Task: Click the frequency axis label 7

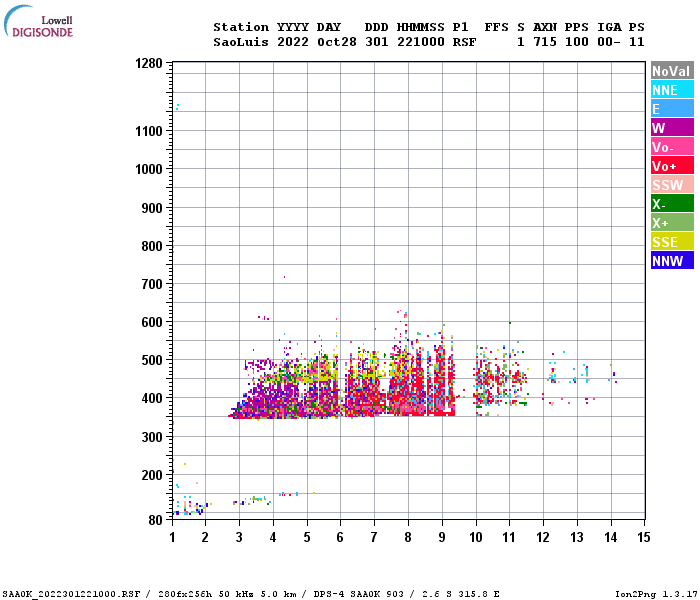Action: (x=374, y=537)
